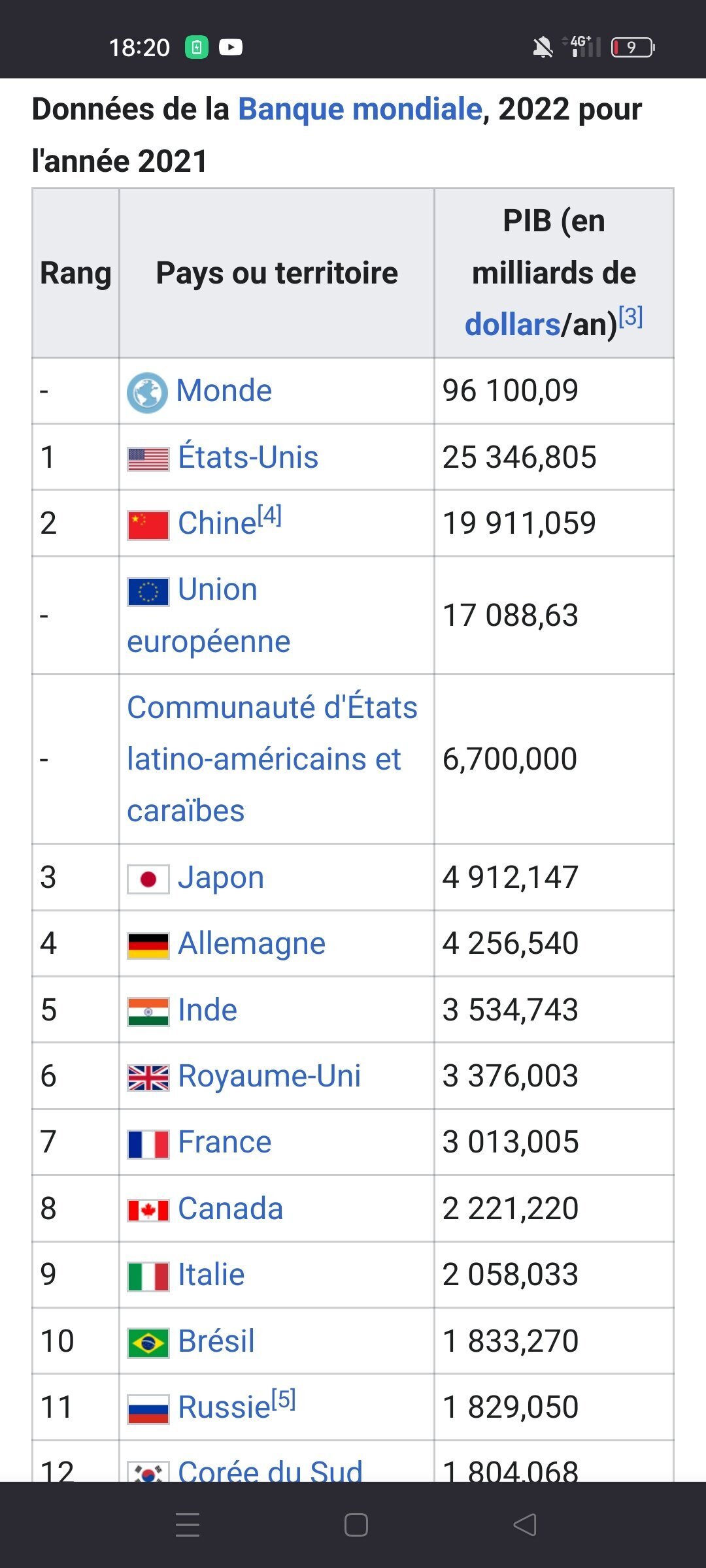Tap footnote reference 4 next to Chine
The image size is (706, 1568).
[269, 515]
